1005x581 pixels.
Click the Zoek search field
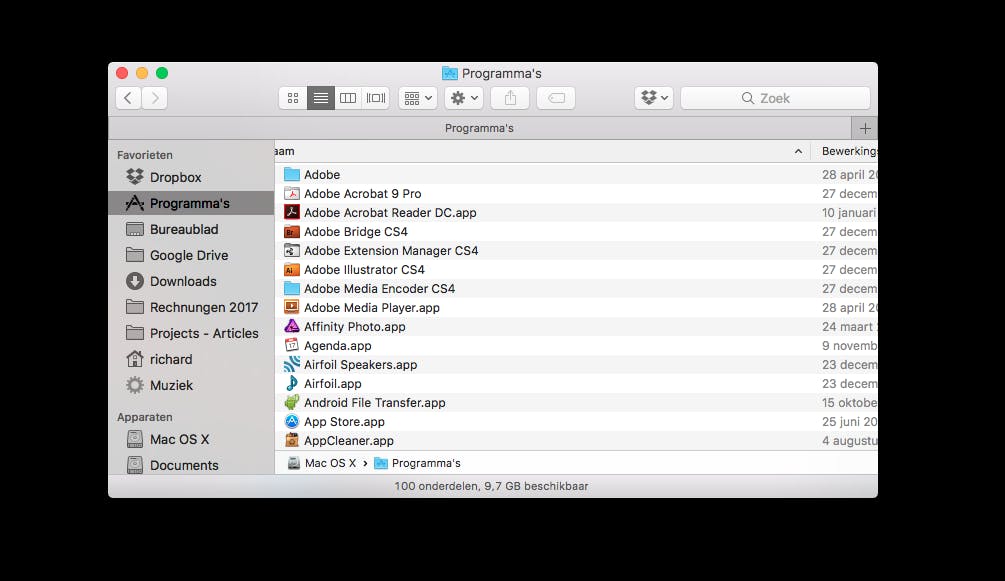[x=775, y=98]
